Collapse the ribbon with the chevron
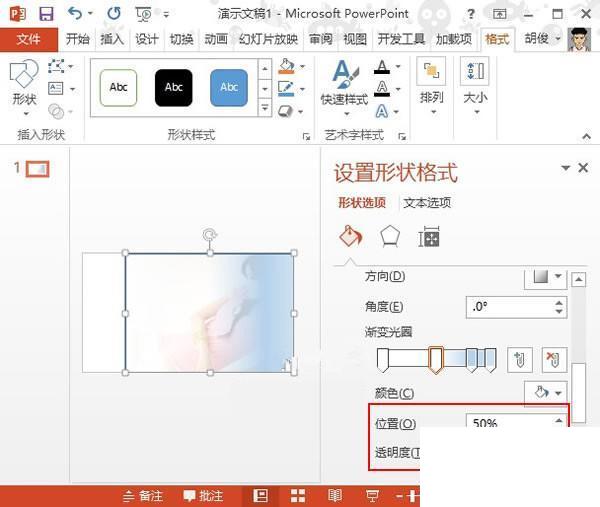Image resolution: width=600 pixels, height=507 pixels. 586,136
